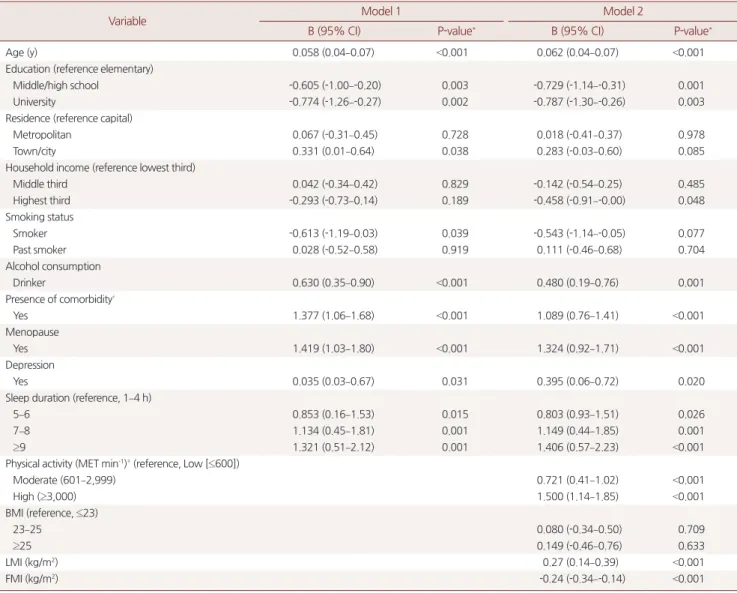Click the P-value '0.728' for Metropolitan
The height and width of the screenshot is (593, 737).
tap(455, 135)
